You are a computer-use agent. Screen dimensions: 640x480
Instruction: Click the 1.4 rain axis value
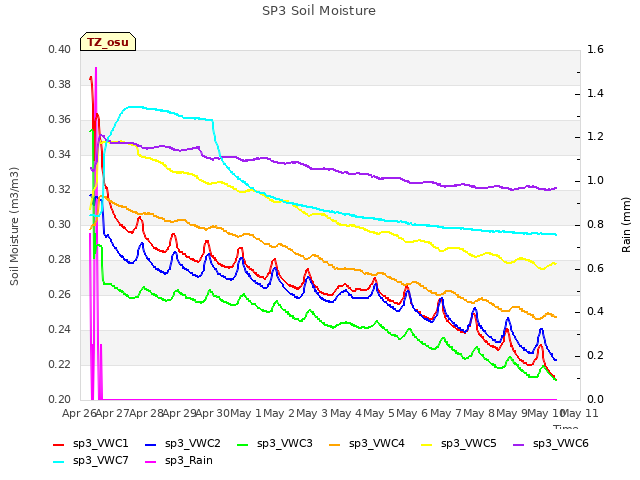pos(595,93)
